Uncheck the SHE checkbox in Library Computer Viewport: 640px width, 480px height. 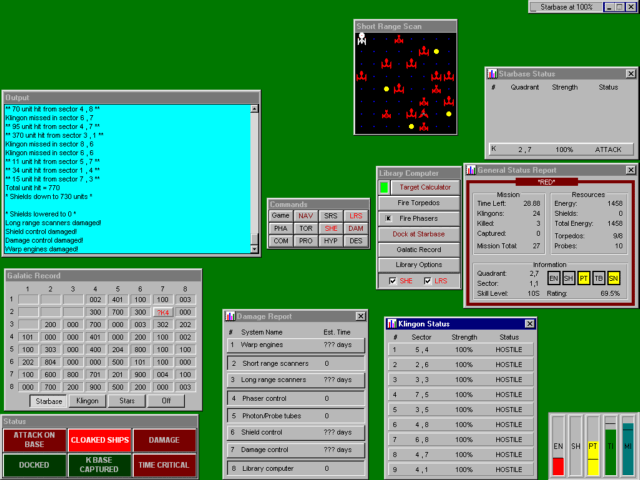(392, 281)
